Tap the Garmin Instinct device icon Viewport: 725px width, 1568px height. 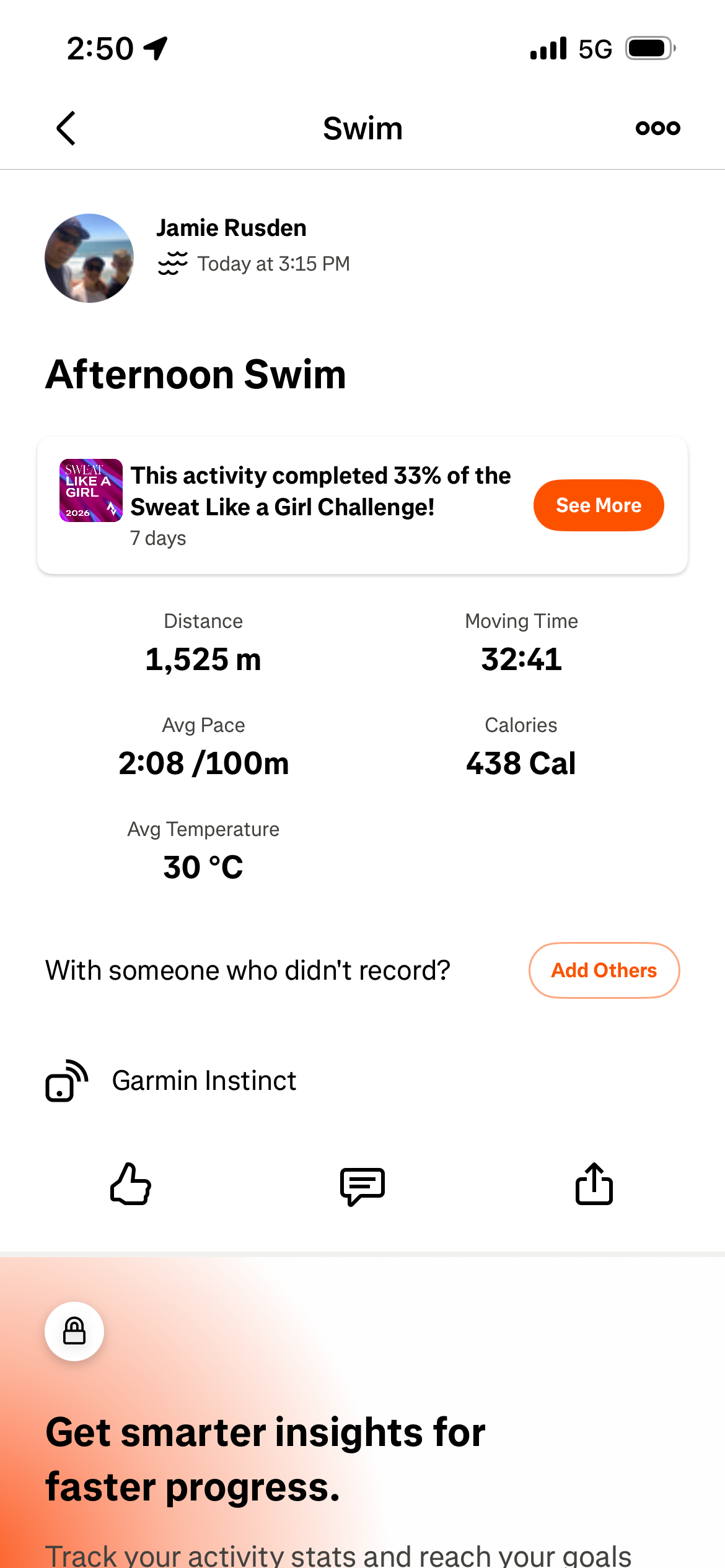pos(66,1081)
